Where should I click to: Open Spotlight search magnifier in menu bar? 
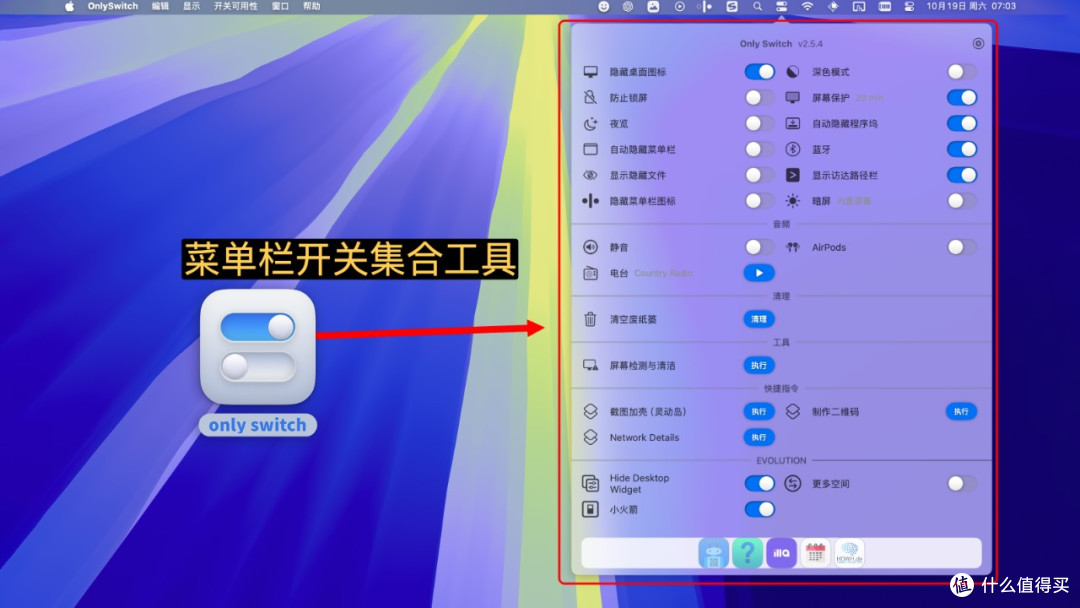point(757,6)
